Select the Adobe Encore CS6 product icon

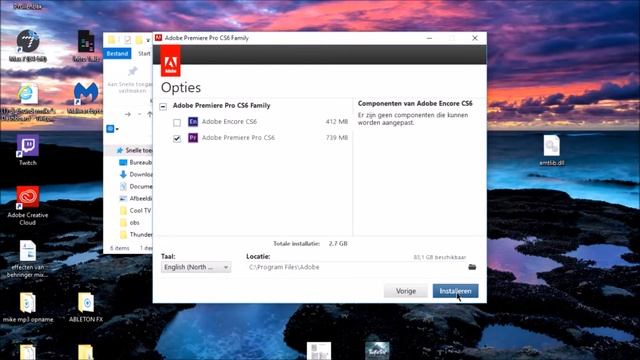pos(193,122)
